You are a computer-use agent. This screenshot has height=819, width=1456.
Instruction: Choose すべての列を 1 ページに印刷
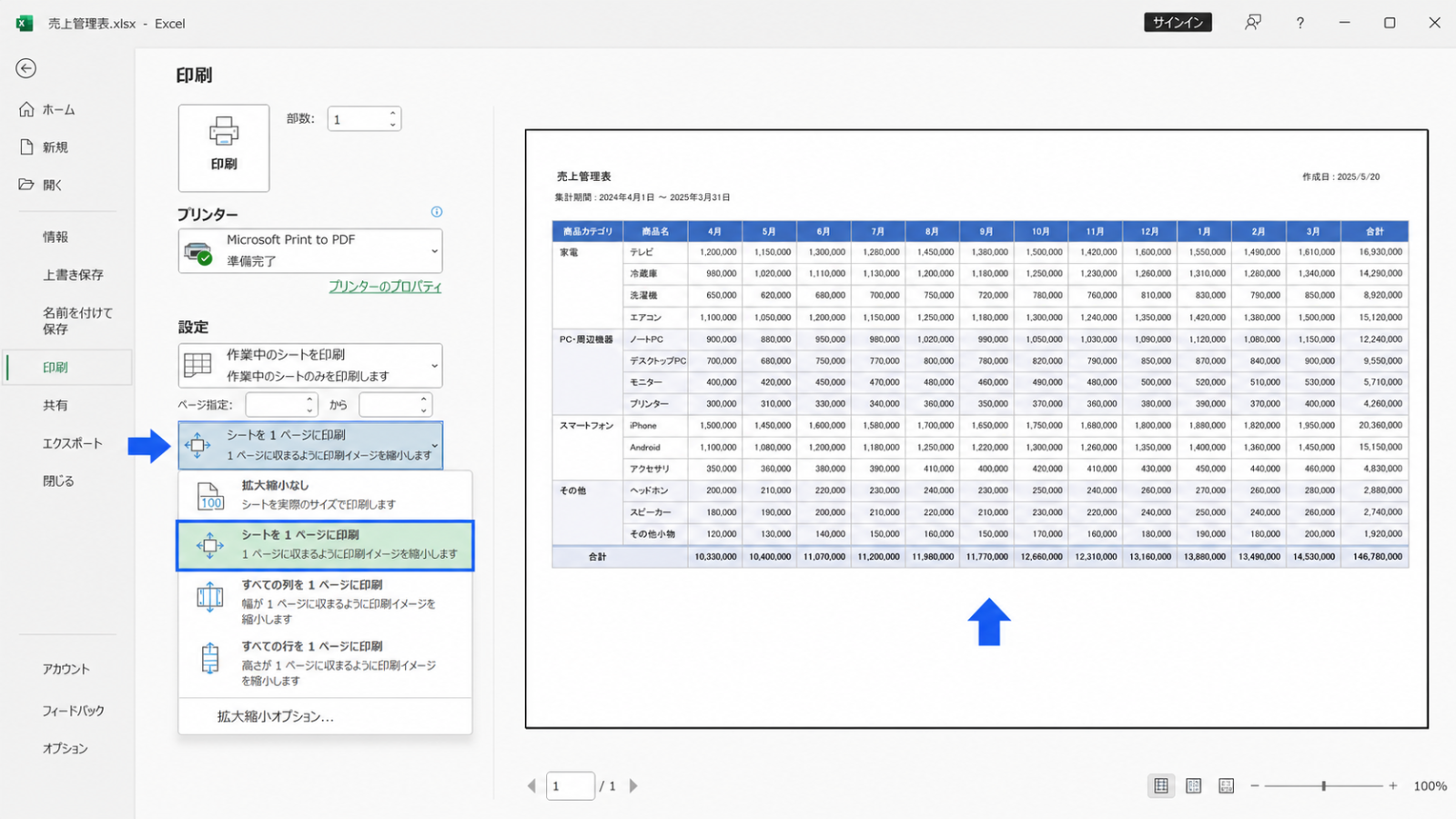point(325,602)
